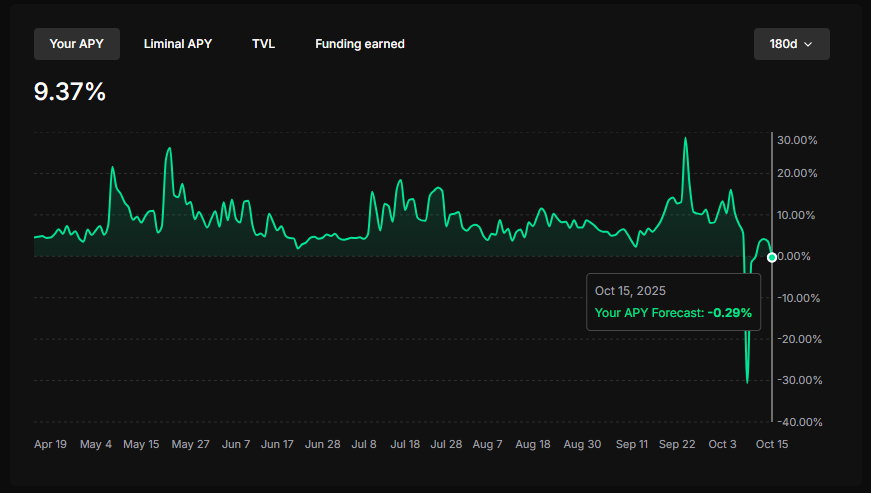This screenshot has height=493, width=871.
Task: Click the 0.00% y-axis label
Action: (794, 256)
